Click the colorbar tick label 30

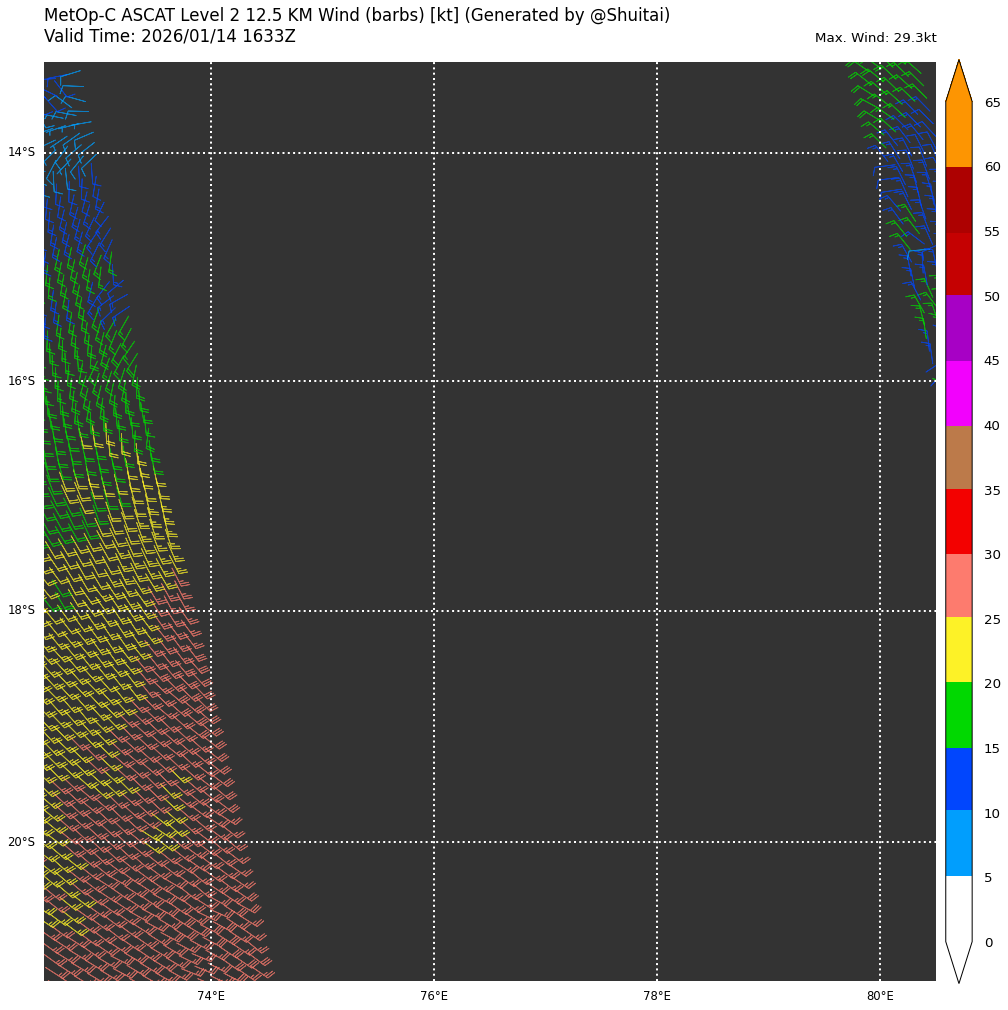point(992,555)
